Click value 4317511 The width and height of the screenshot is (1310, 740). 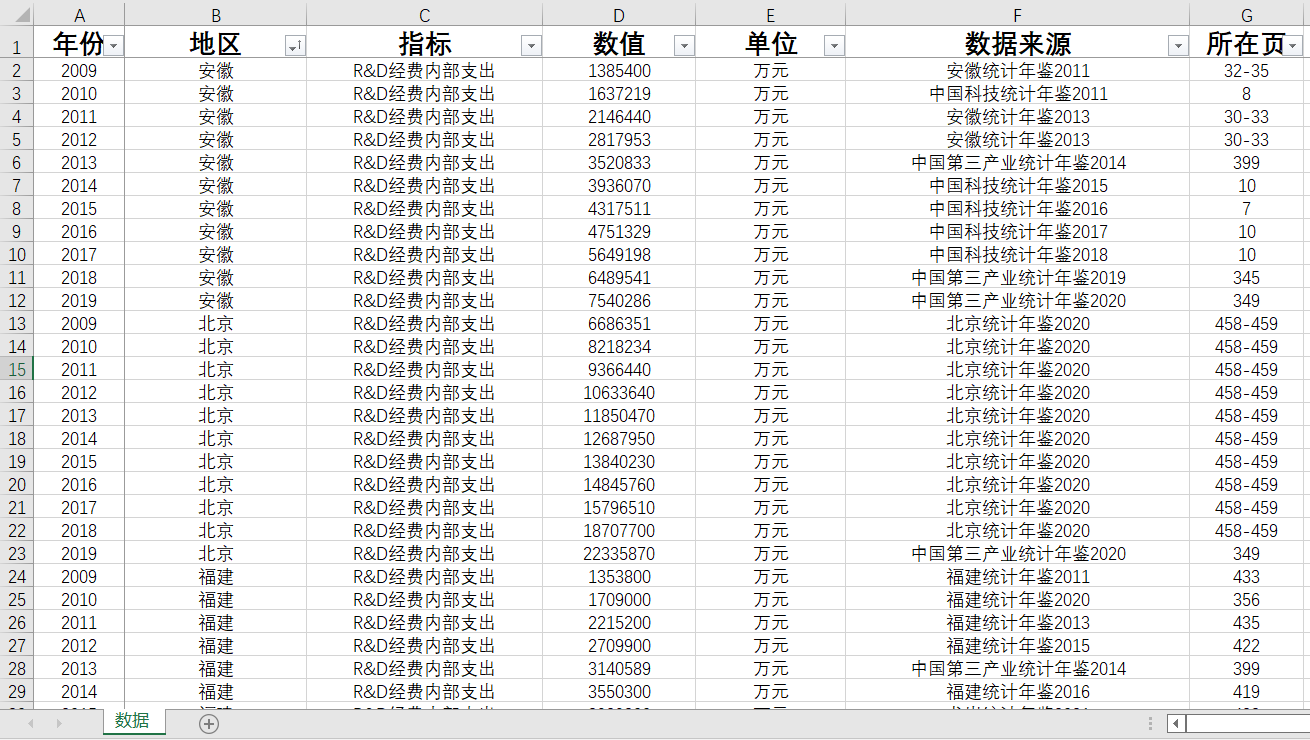point(619,209)
